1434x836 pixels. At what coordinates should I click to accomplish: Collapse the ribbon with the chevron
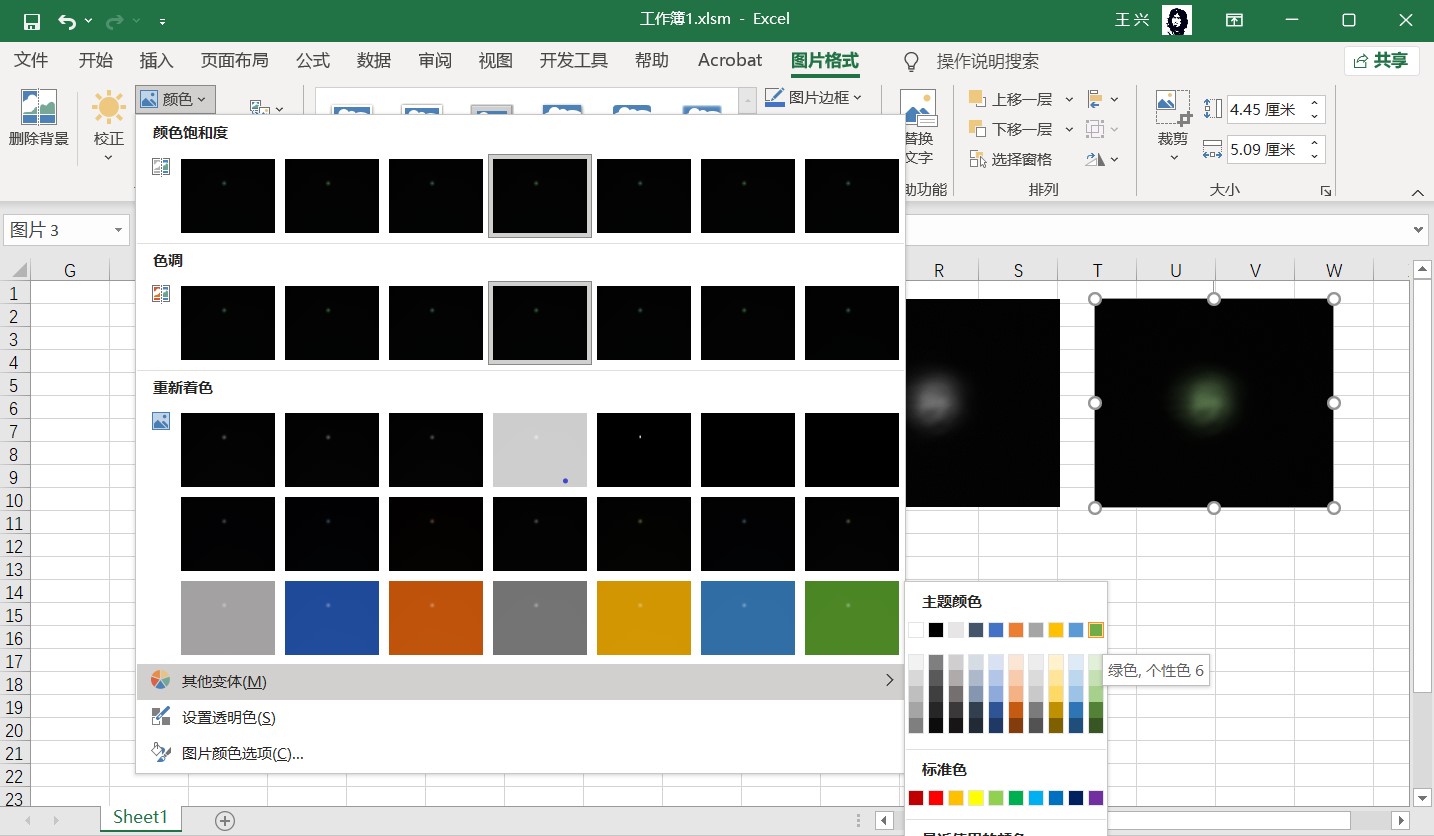pyautogui.click(x=1417, y=192)
